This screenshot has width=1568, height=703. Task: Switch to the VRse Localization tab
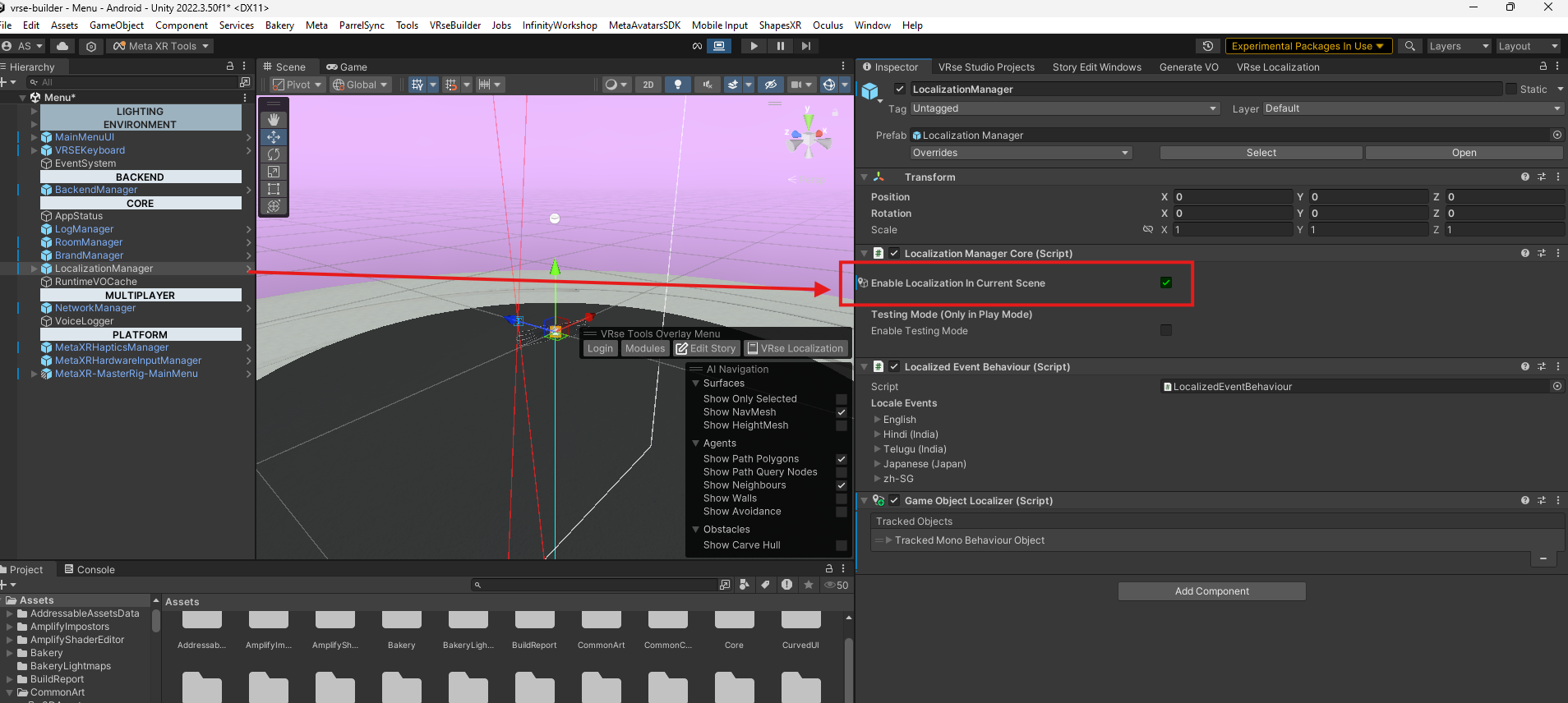[1278, 67]
